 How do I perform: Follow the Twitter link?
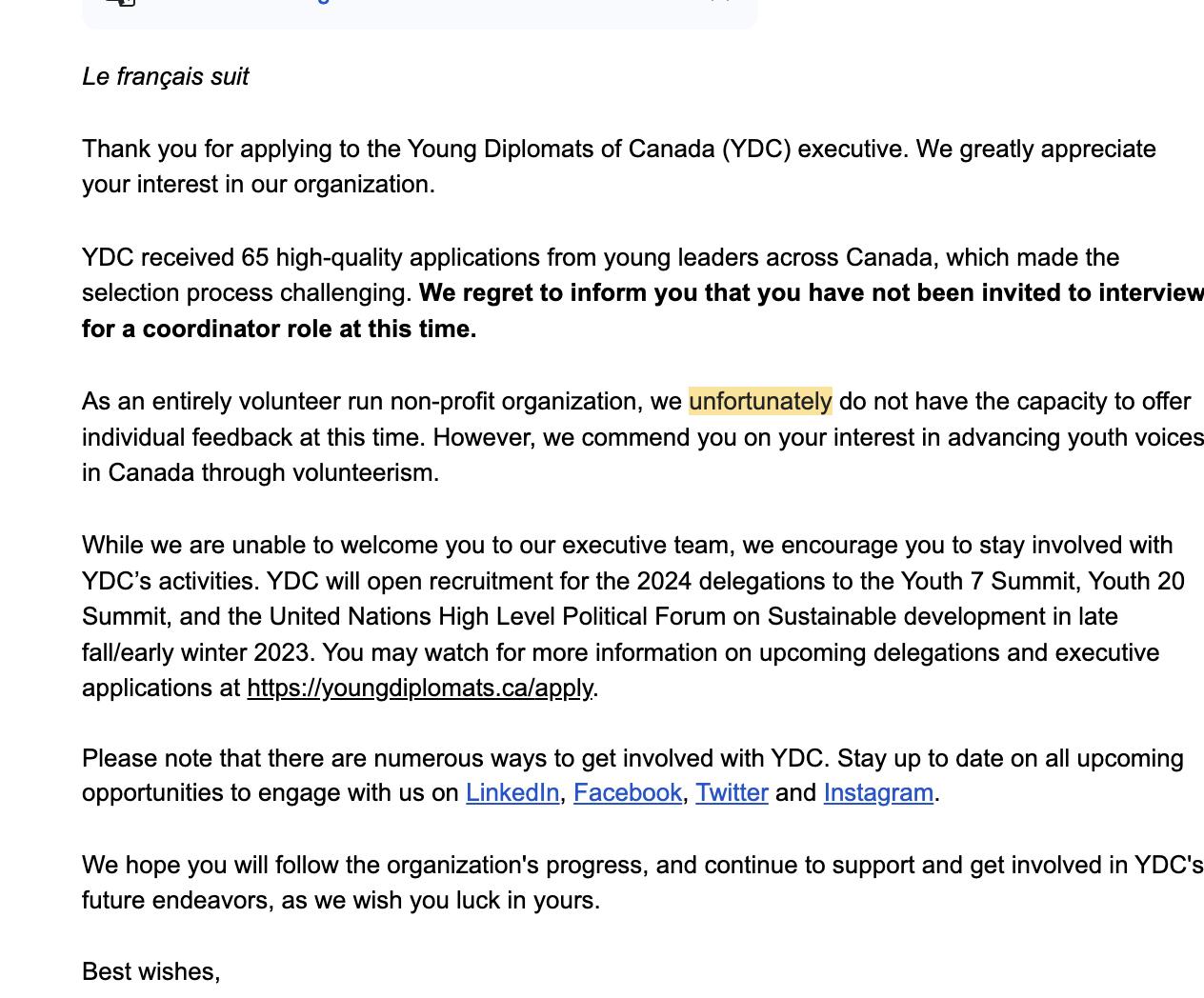(x=731, y=792)
